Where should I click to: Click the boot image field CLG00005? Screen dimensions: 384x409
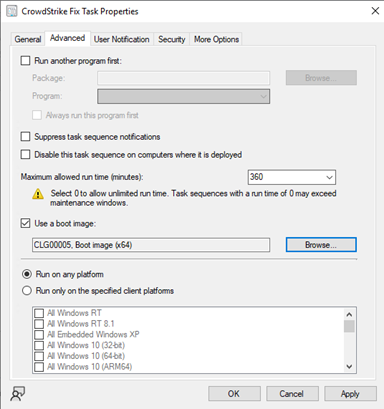151,245
